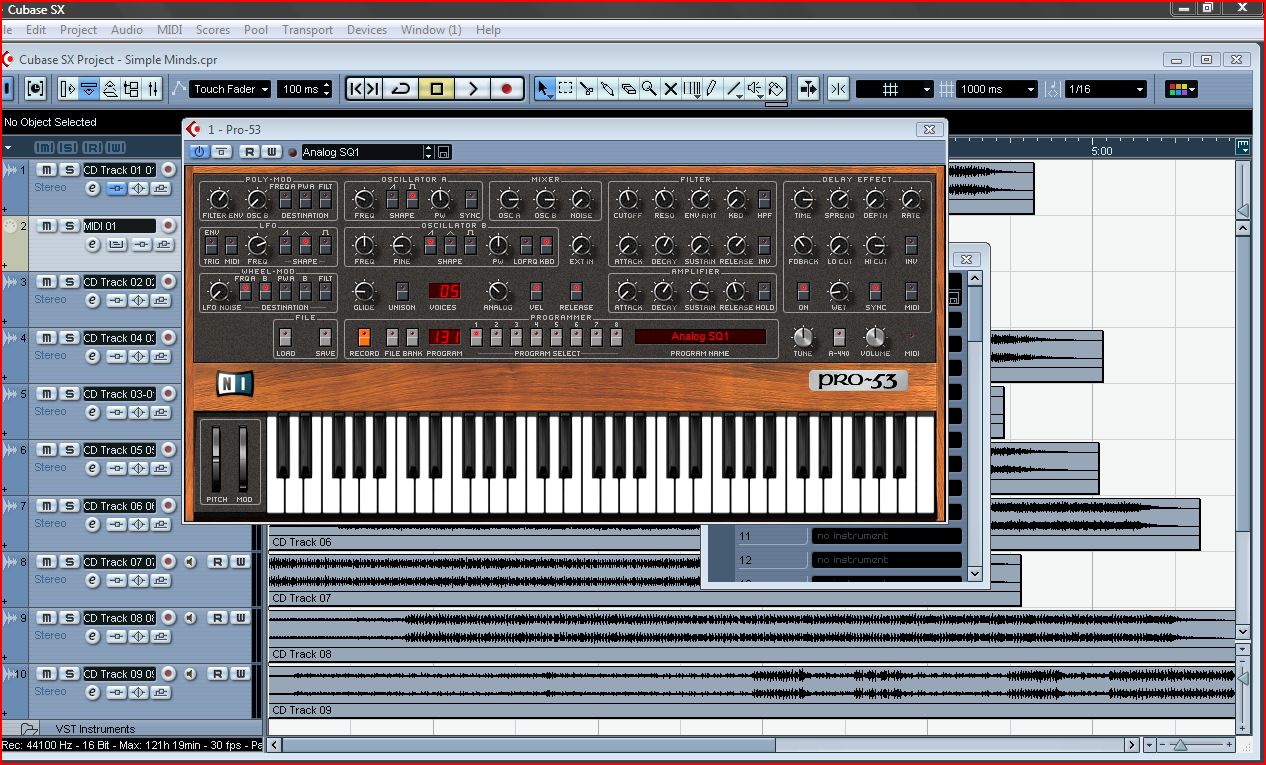
Task: Click the filter CUTOFF knob
Action: click(628, 198)
